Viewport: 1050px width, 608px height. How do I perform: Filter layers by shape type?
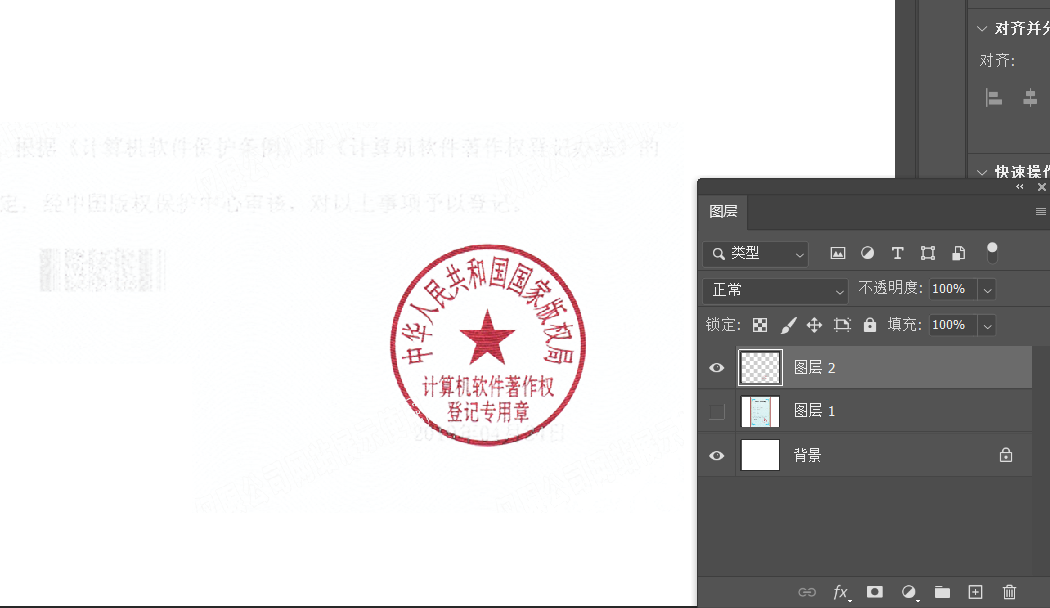(927, 253)
